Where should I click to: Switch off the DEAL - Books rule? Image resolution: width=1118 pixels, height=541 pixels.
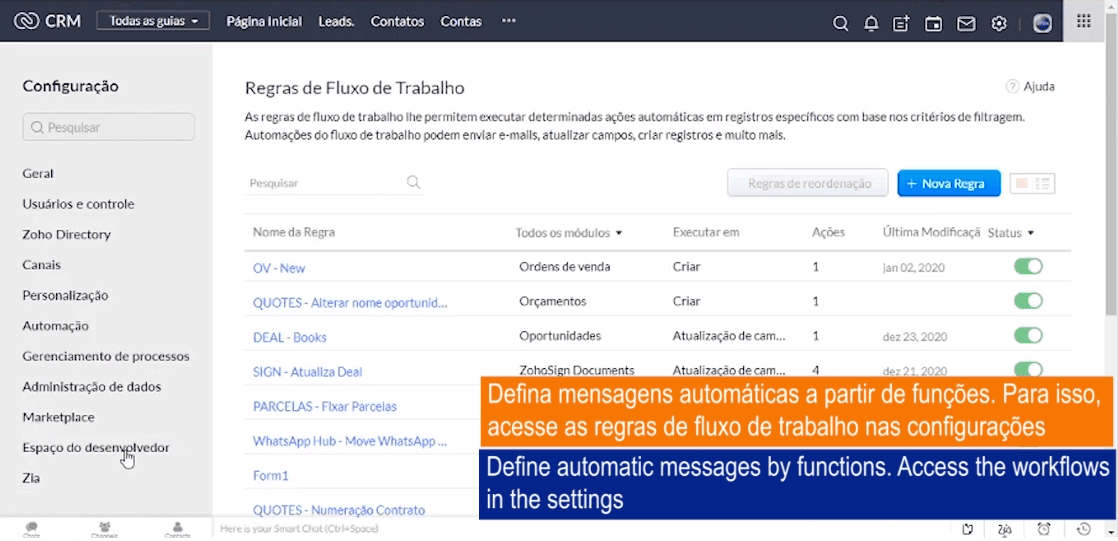(1028, 335)
